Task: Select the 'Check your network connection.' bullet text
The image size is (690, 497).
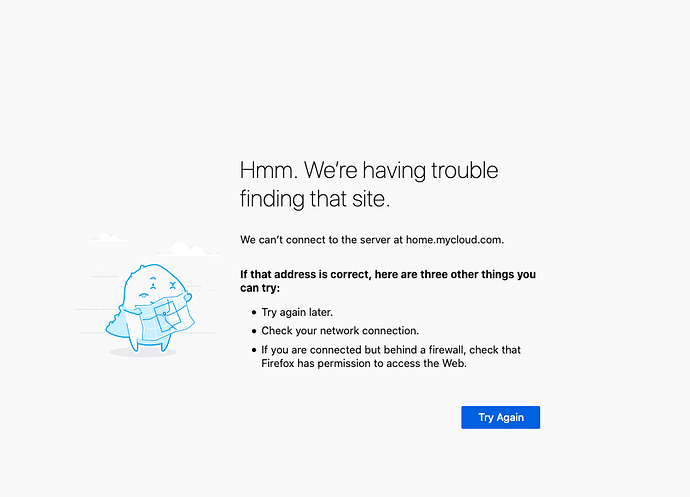Action: pyautogui.click(x=340, y=331)
